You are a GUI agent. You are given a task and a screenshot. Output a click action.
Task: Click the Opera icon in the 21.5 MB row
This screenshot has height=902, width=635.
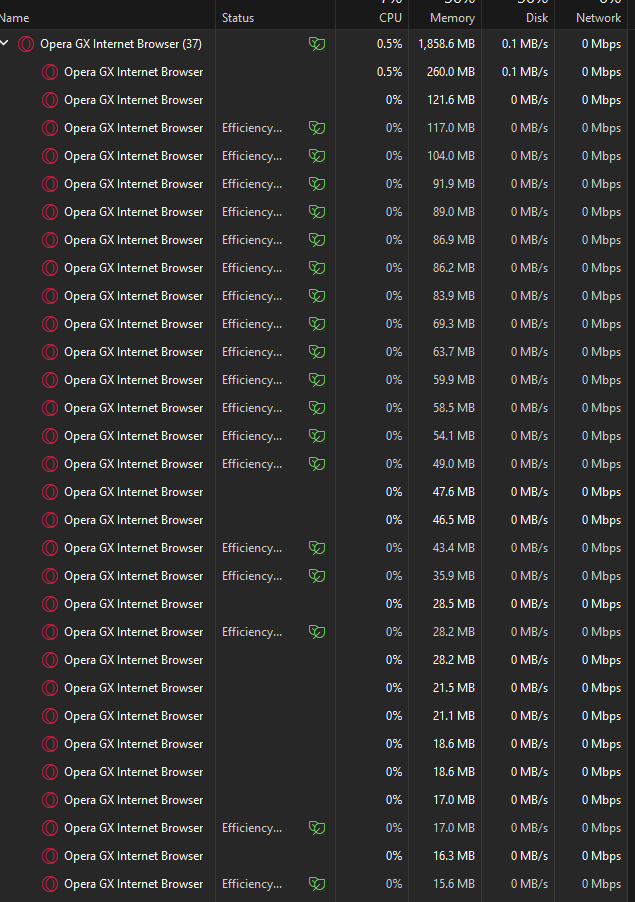(x=50, y=688)
